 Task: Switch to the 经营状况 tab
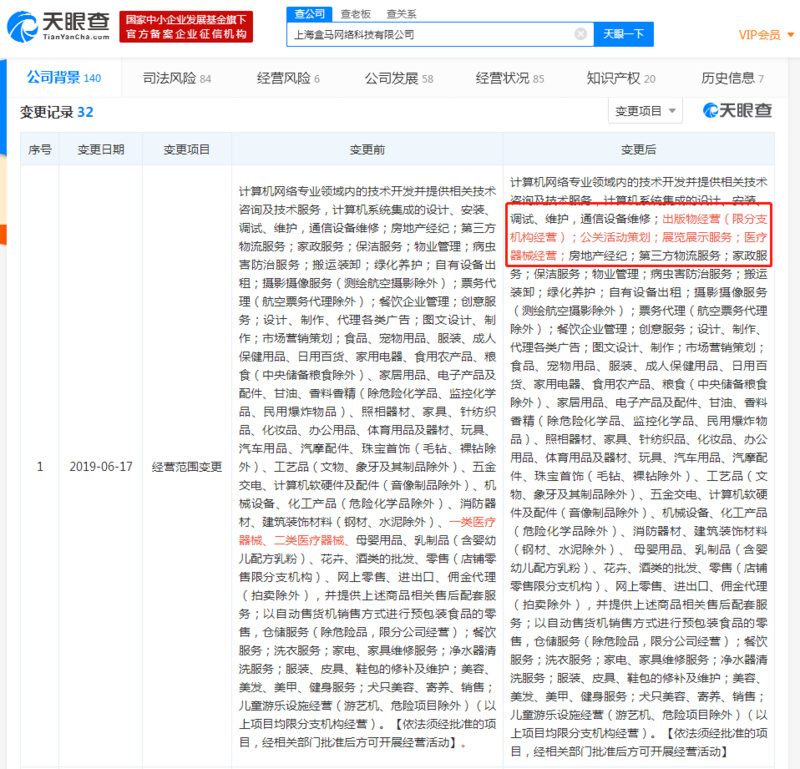[x=509, y=78]
